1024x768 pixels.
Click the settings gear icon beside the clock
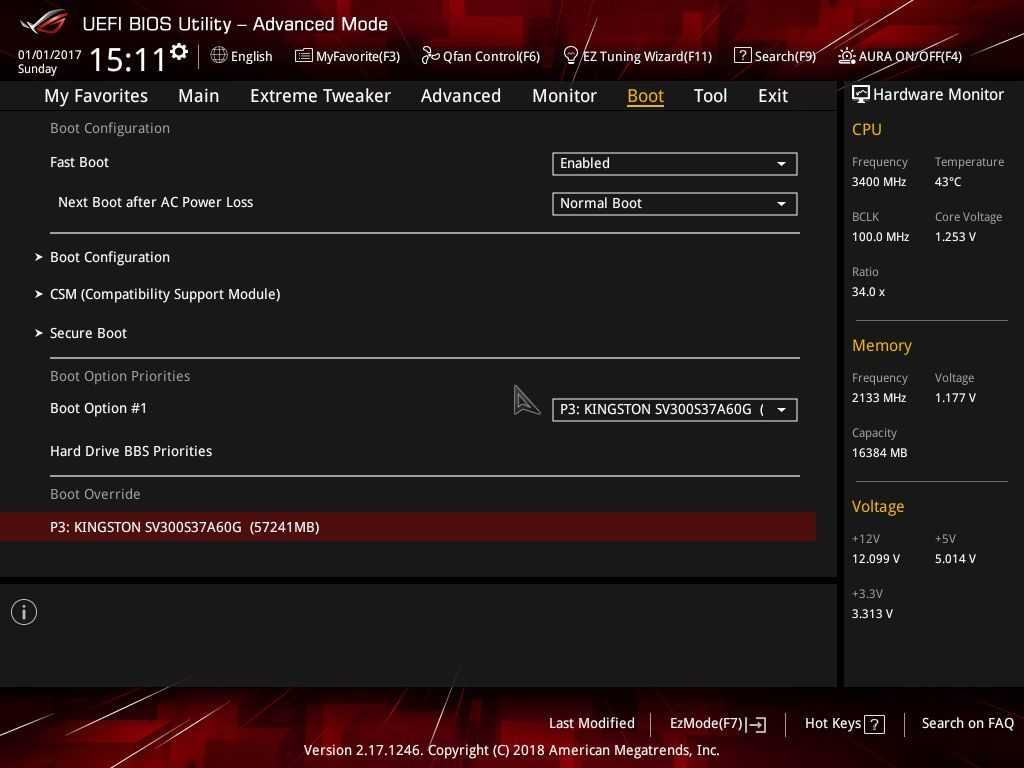pyautogui.click(x=179, y=52)
